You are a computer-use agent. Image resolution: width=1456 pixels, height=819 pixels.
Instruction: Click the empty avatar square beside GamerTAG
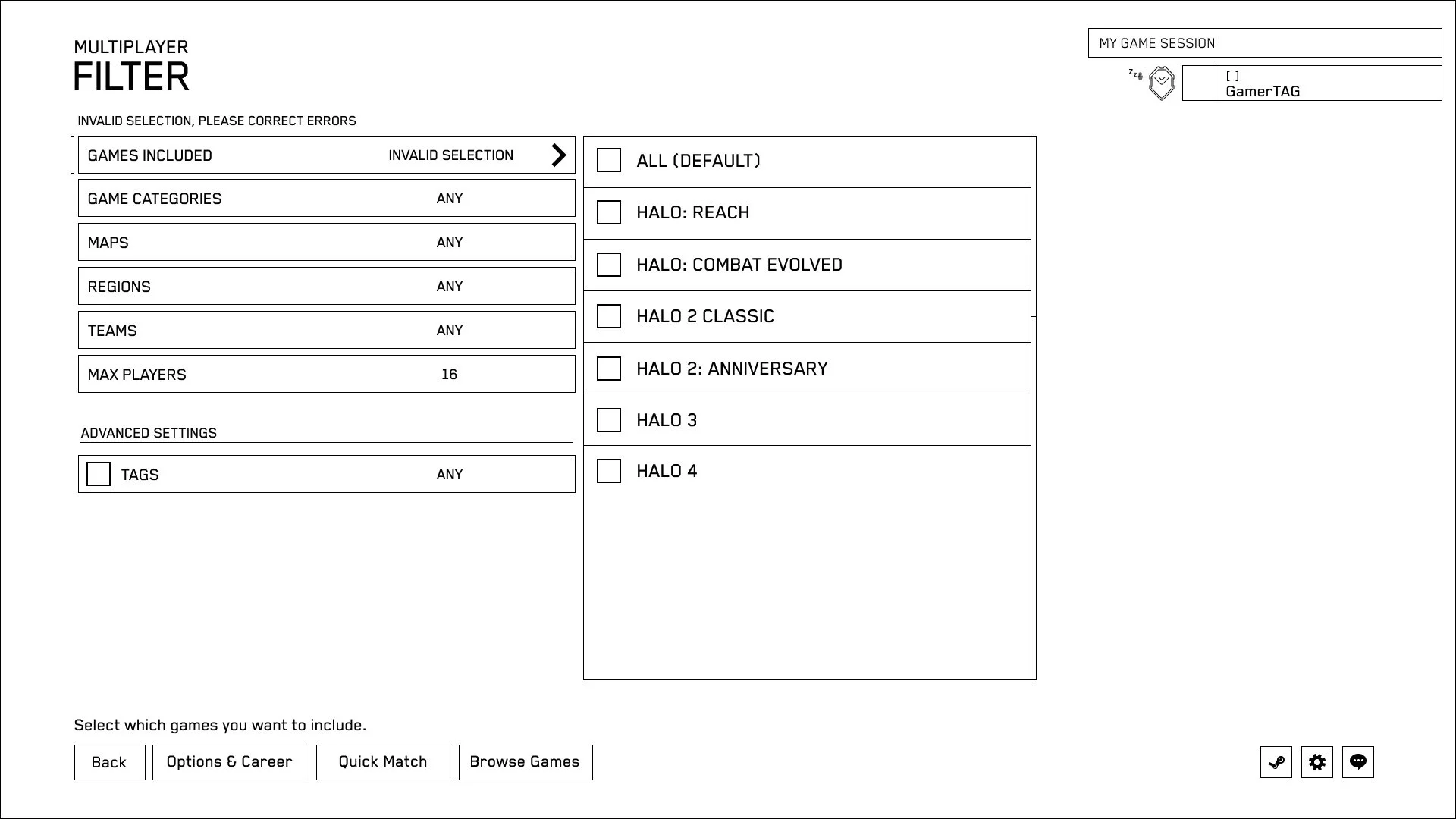1201,83
